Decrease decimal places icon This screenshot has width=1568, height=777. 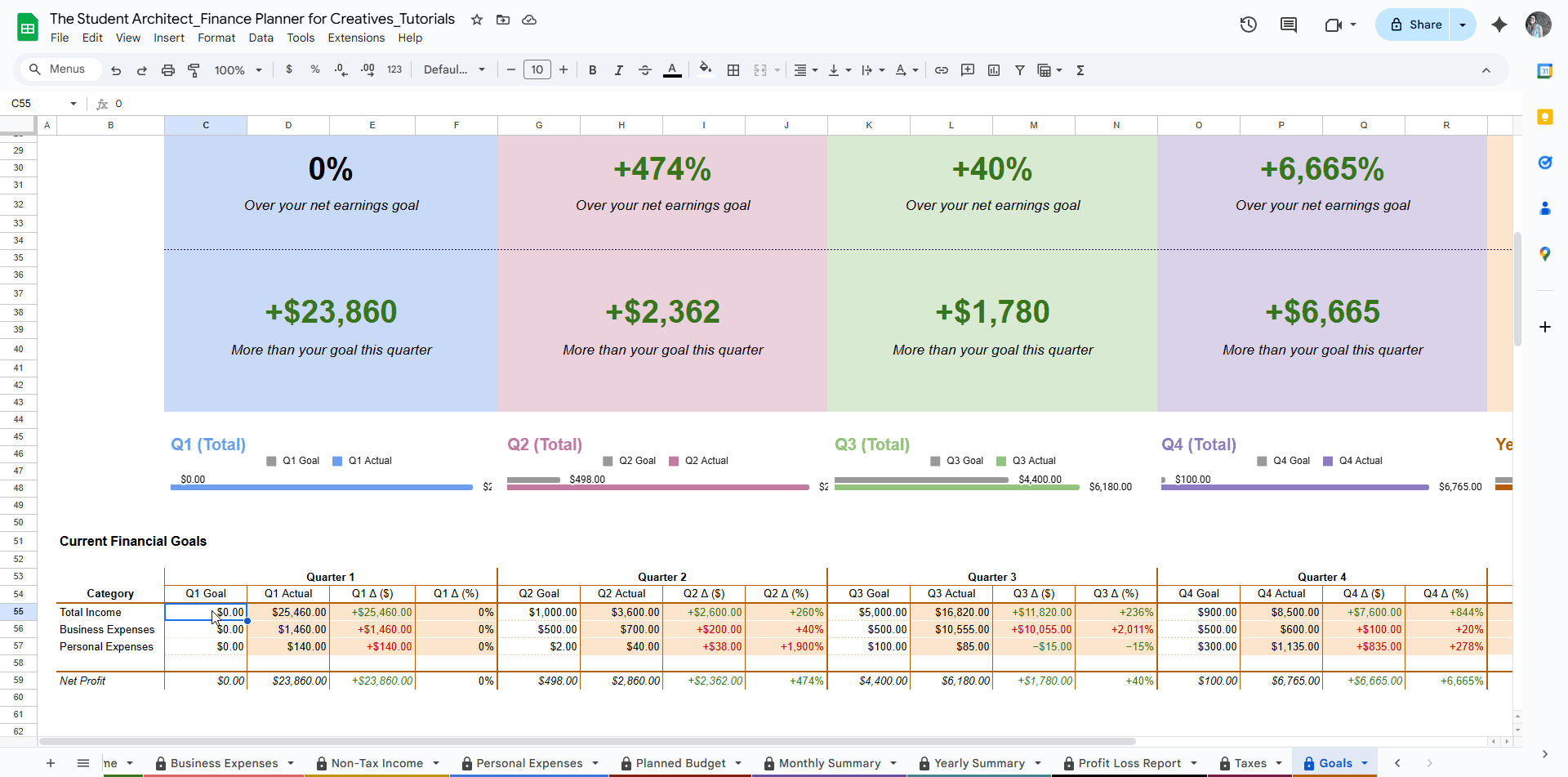pos(341,70)
